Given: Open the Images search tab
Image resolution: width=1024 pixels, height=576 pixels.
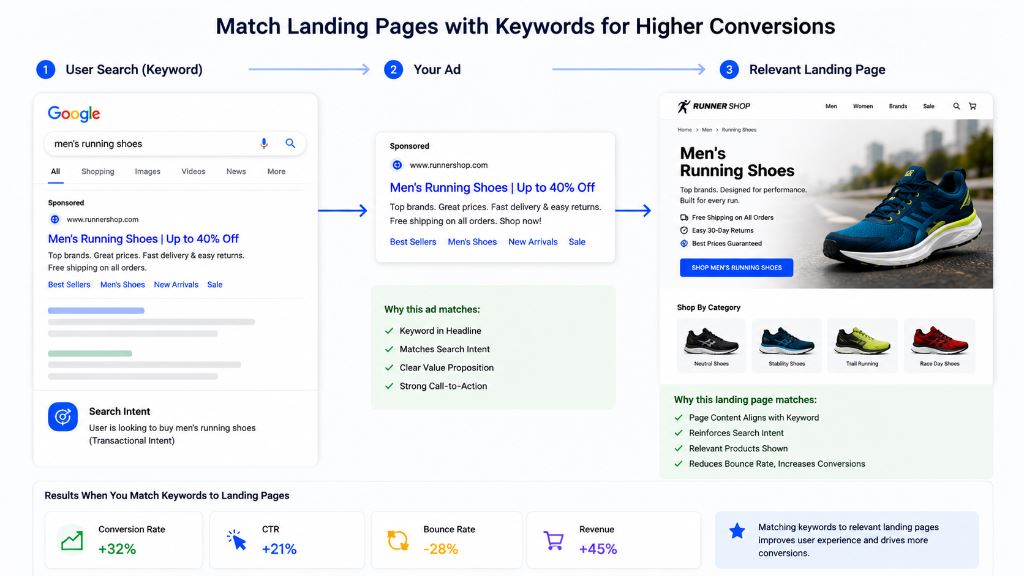Looking at the screenshot, I should click(x=148, y=171).
